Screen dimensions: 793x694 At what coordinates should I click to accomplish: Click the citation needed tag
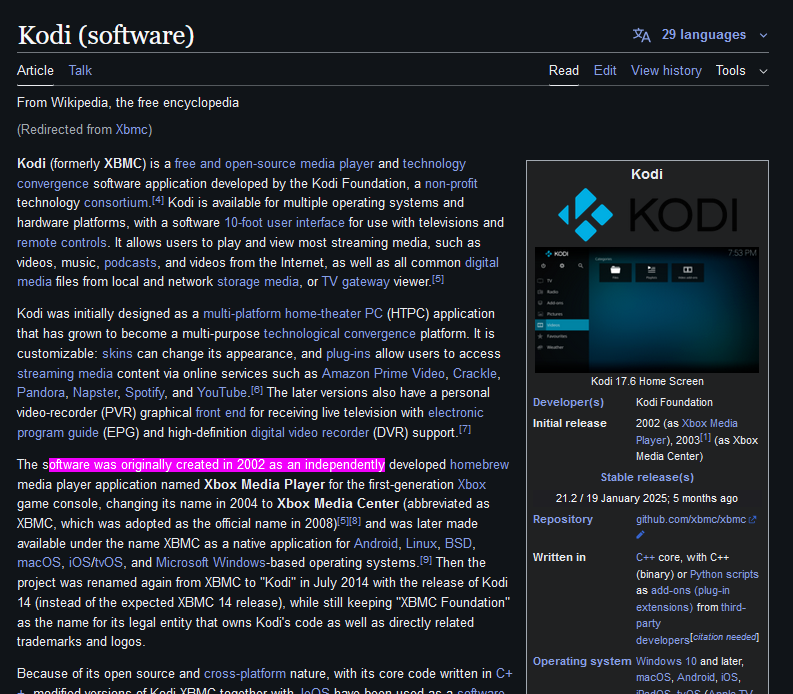(x=725, y=637)
